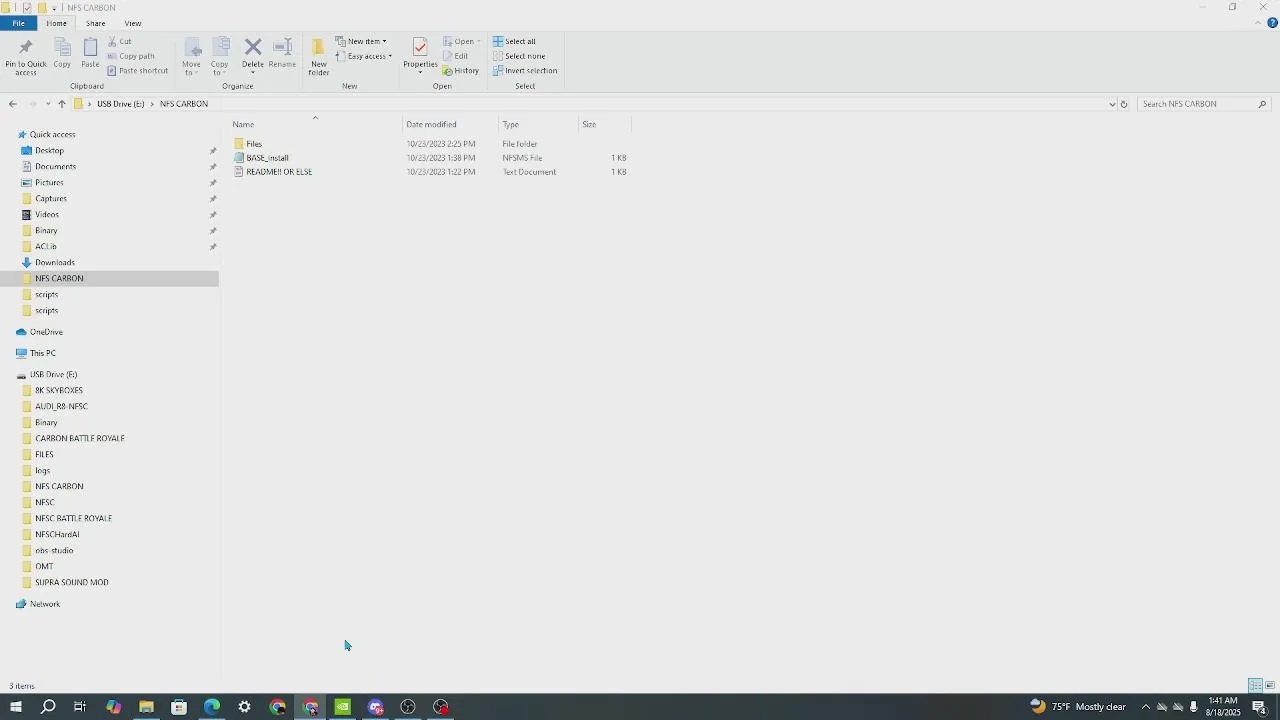
Task: Open Move to dropdown in ribbon
Action: (x=191, y=68)
